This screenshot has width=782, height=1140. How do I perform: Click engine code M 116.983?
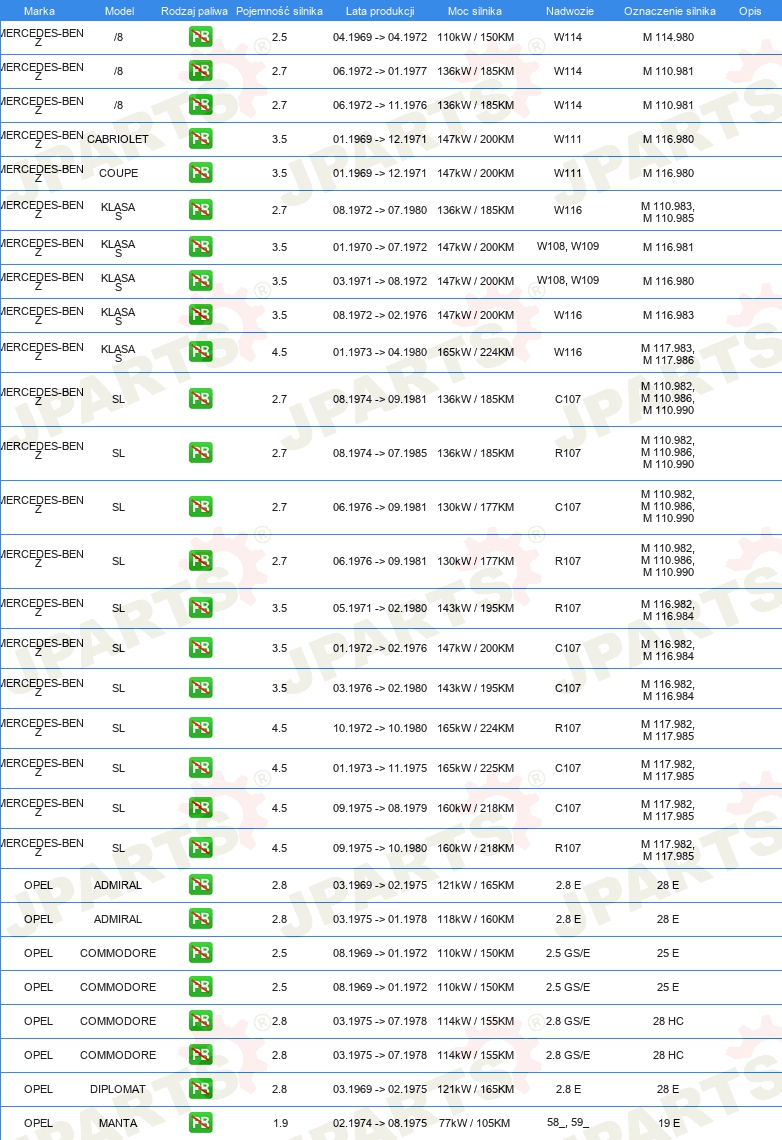coord(668,315)
